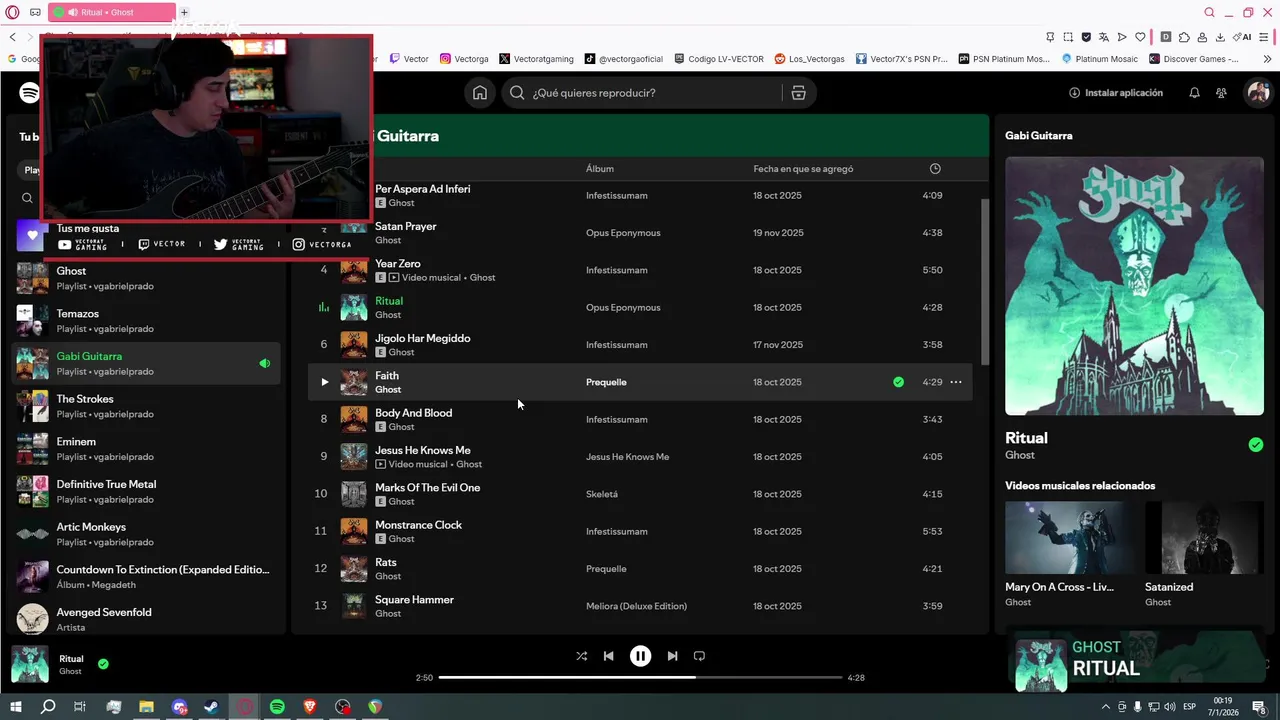This screenshot has height=720, width=1280.
Task: Open more options for Faith
Action: tap(956, 382)
